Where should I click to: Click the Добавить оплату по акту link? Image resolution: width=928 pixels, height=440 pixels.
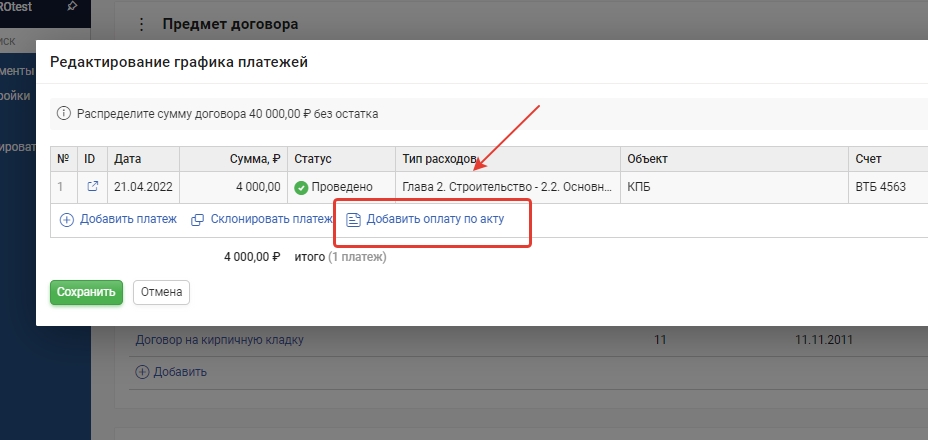[435, 220]
